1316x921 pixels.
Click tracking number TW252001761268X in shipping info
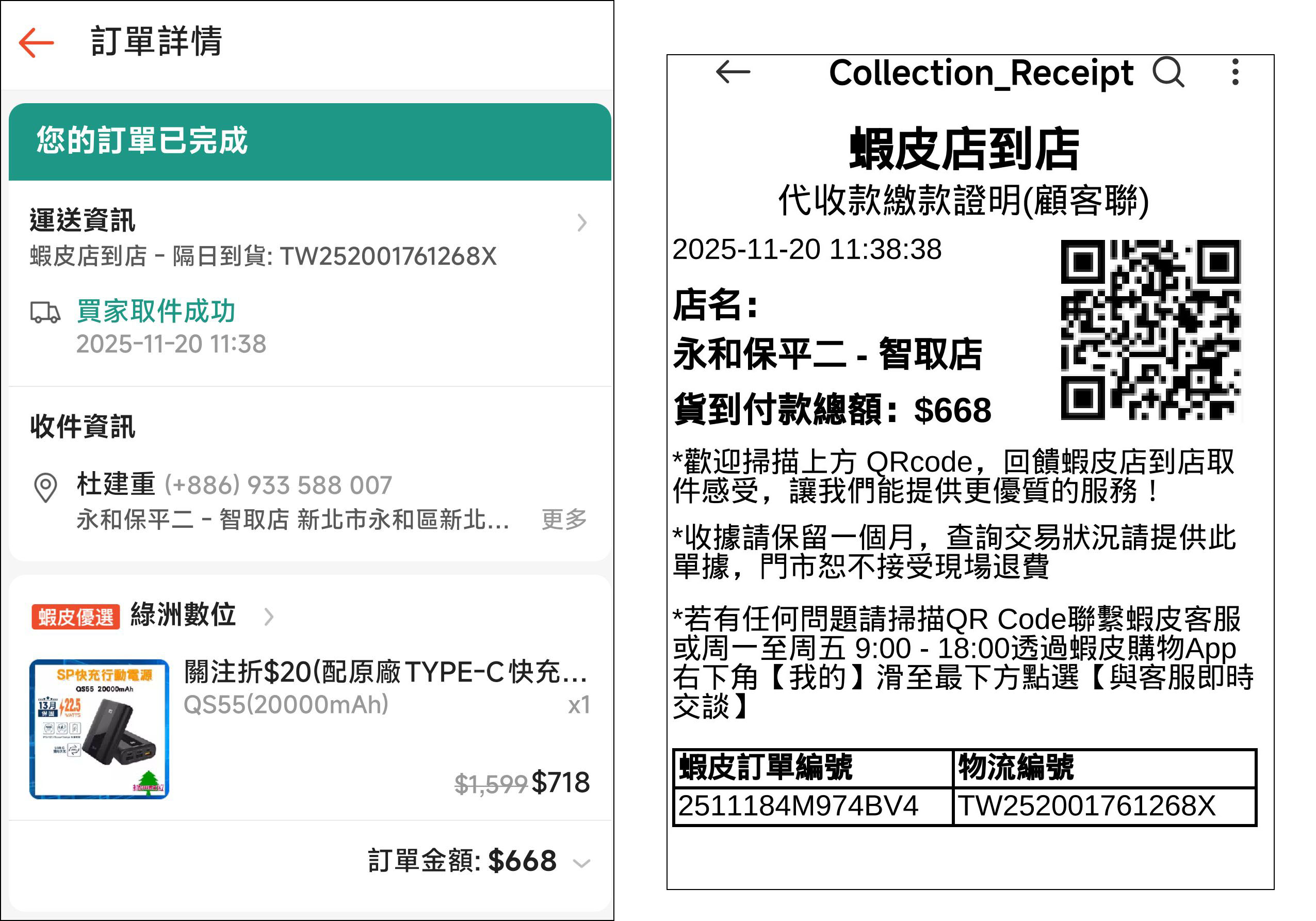388,256
